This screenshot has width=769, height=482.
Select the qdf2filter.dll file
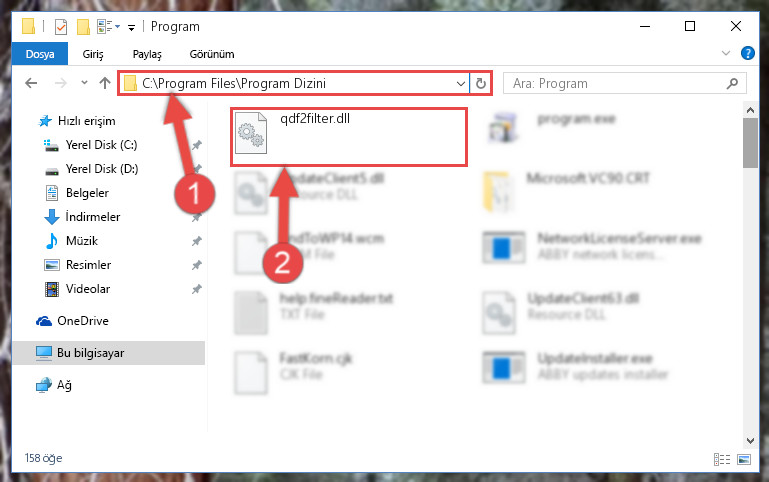349,137
